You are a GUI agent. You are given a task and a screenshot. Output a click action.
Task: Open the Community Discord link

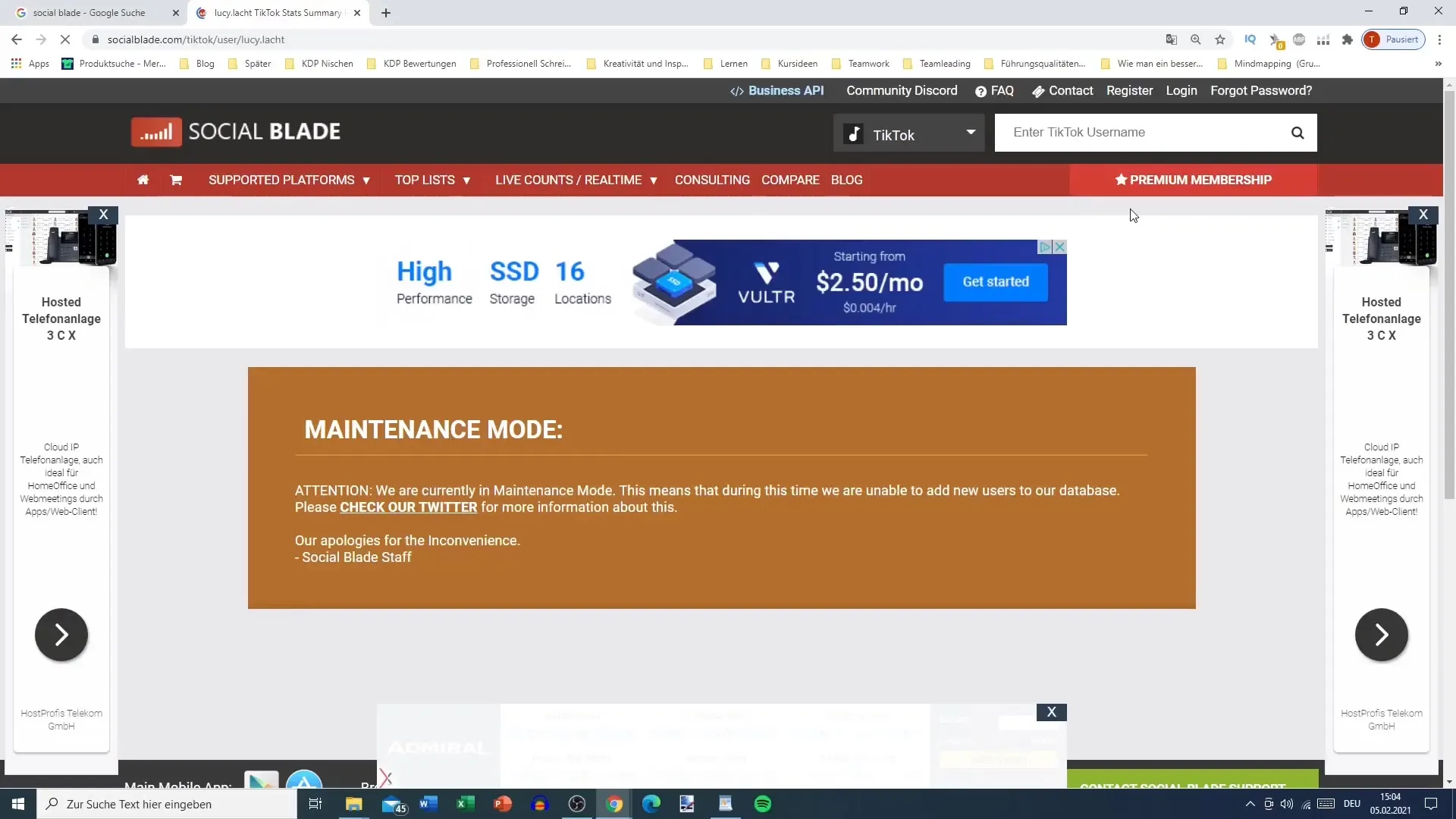902,90
